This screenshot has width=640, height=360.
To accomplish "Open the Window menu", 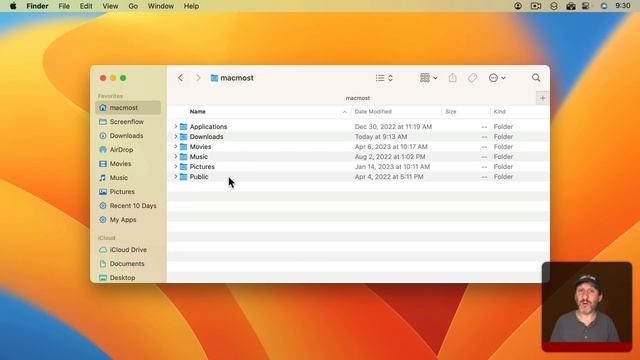I will 160,6.
